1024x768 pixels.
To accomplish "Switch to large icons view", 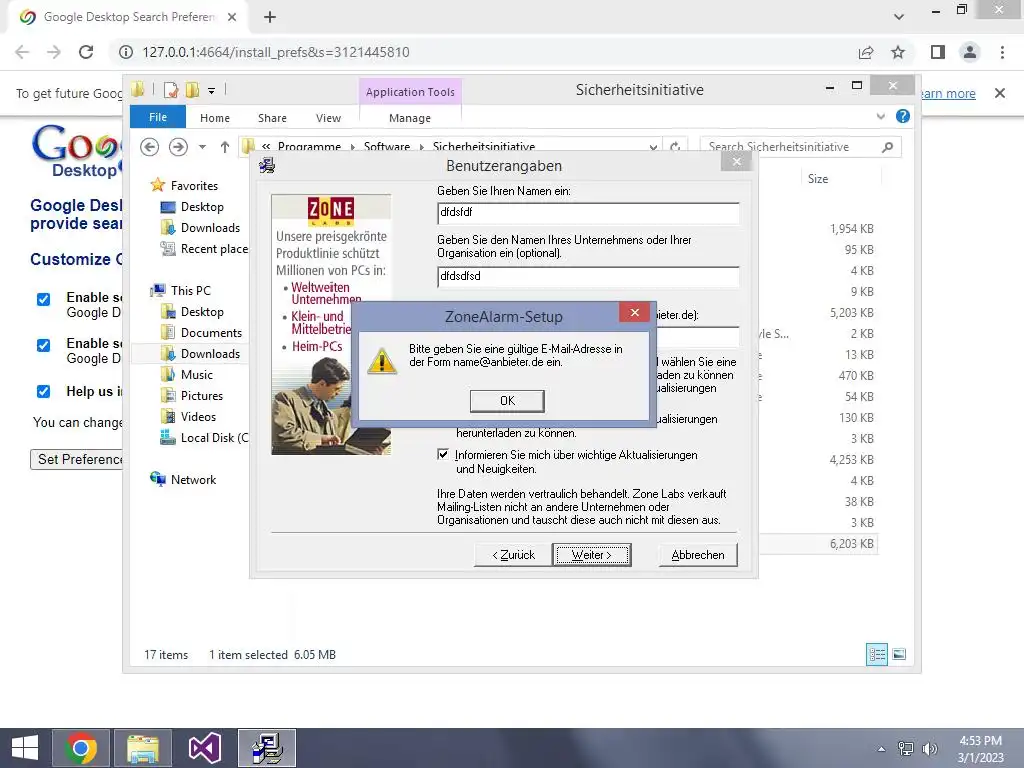I will (899, 654).
